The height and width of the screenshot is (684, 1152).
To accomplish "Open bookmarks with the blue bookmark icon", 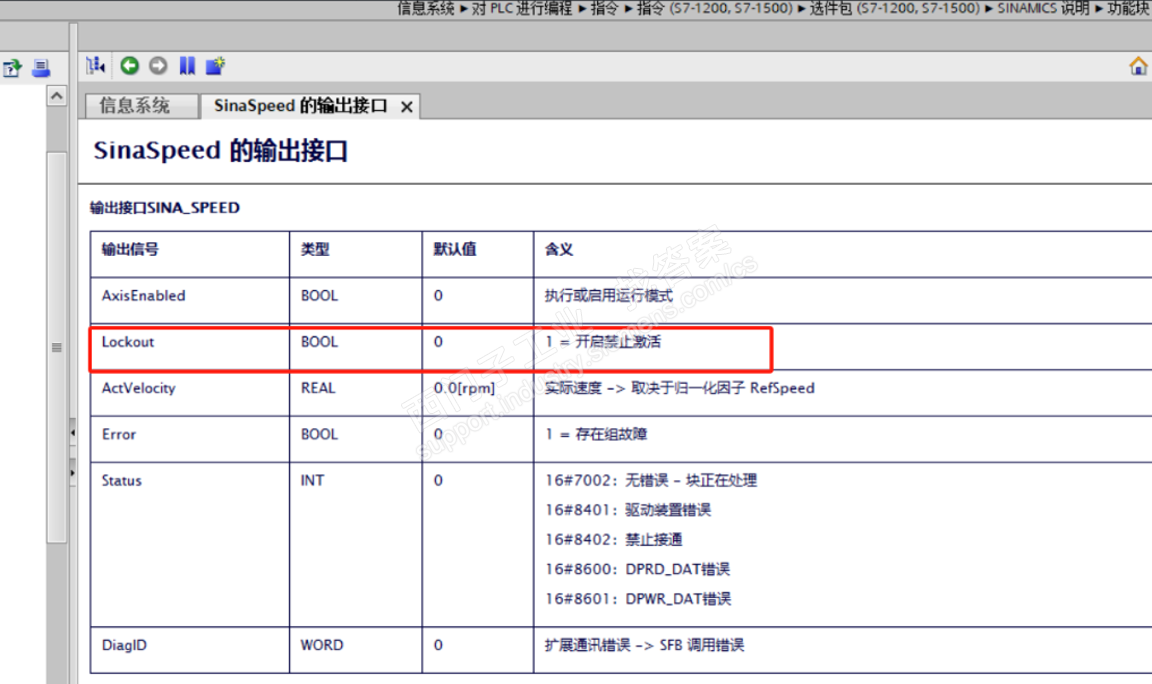I will tap(187, 66).
